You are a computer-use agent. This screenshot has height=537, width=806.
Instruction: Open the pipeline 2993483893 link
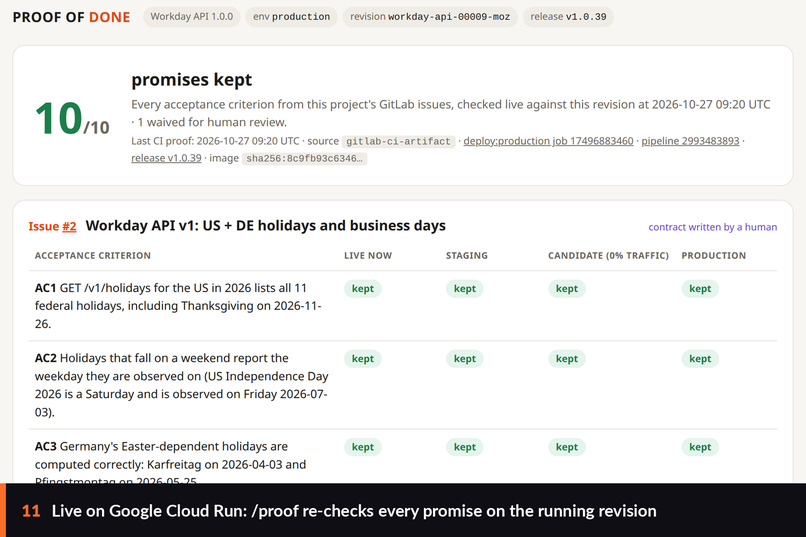pyautogui.click(x=690, y=141)
